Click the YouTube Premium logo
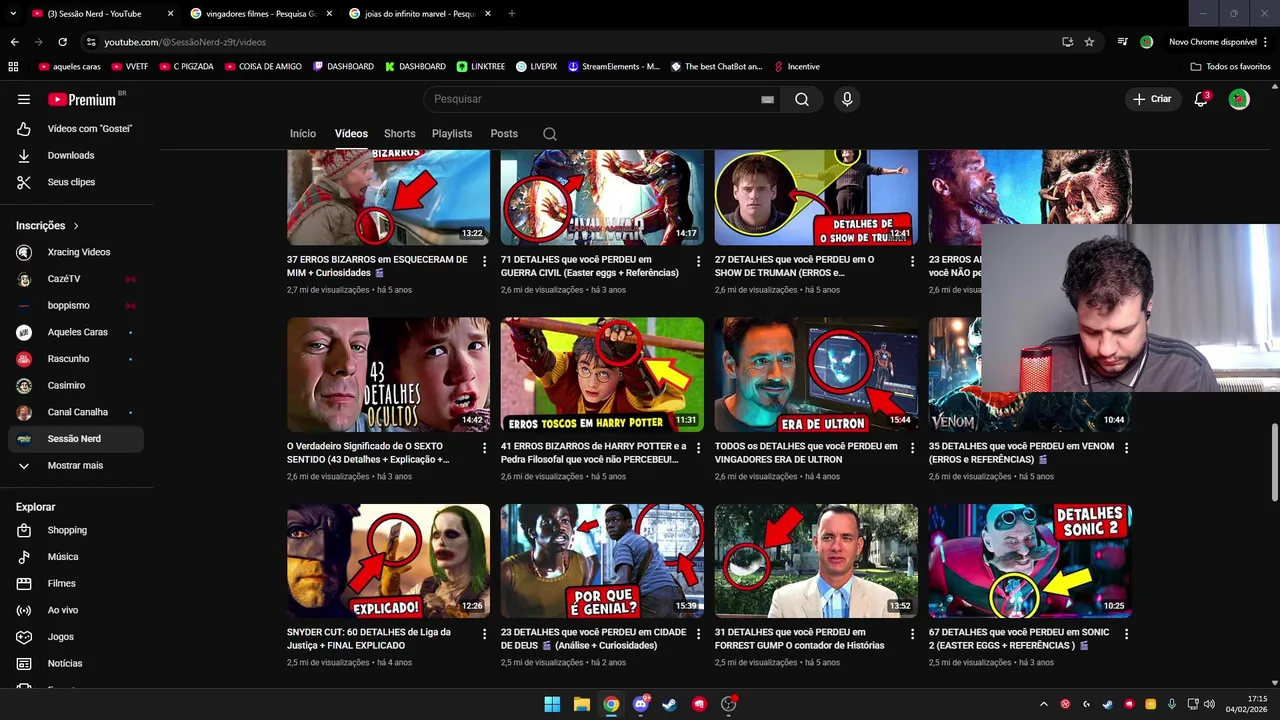This screenshot has width=1280, height=720. click(84, 99)
